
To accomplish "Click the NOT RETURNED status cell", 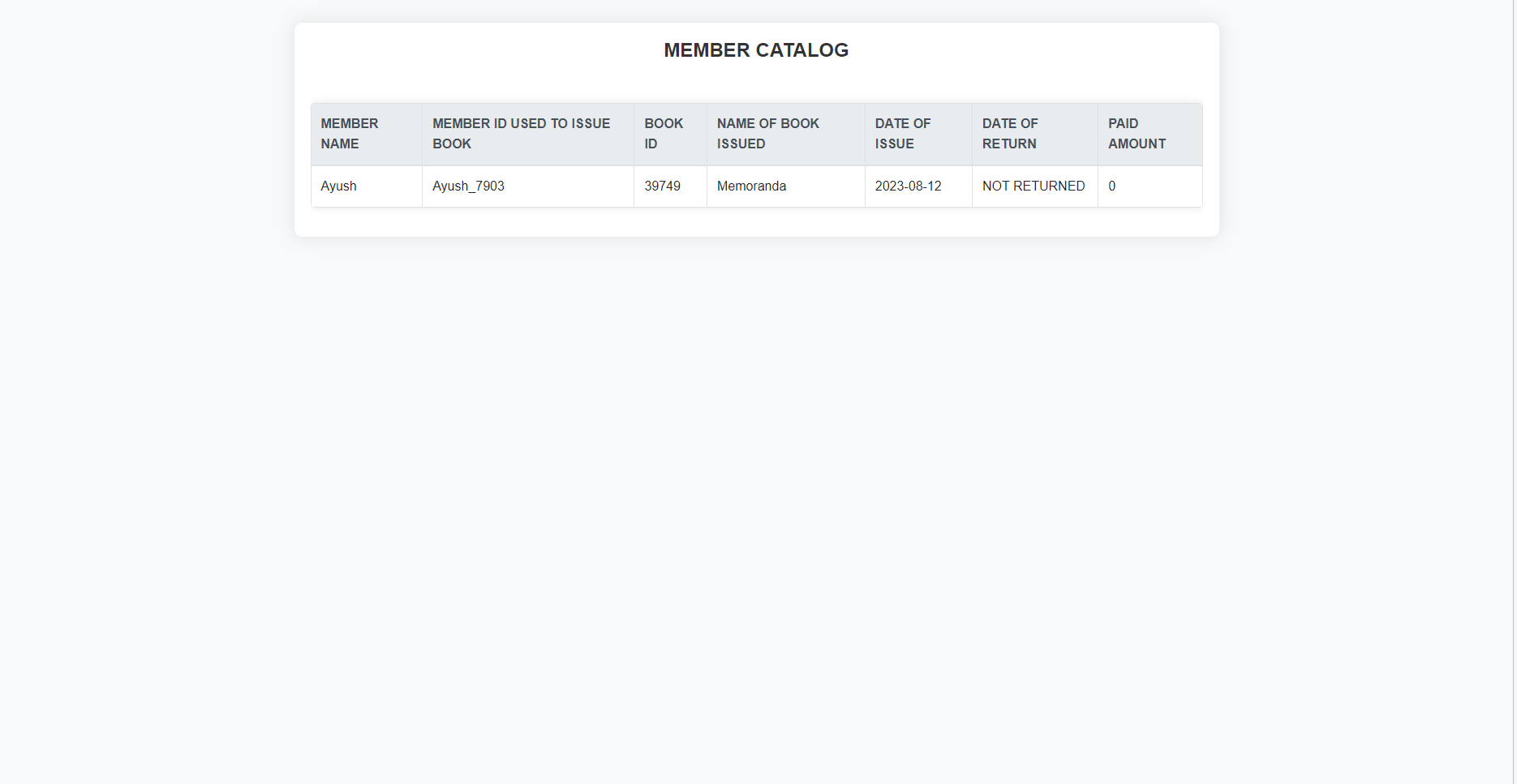I will point(1033,186).
